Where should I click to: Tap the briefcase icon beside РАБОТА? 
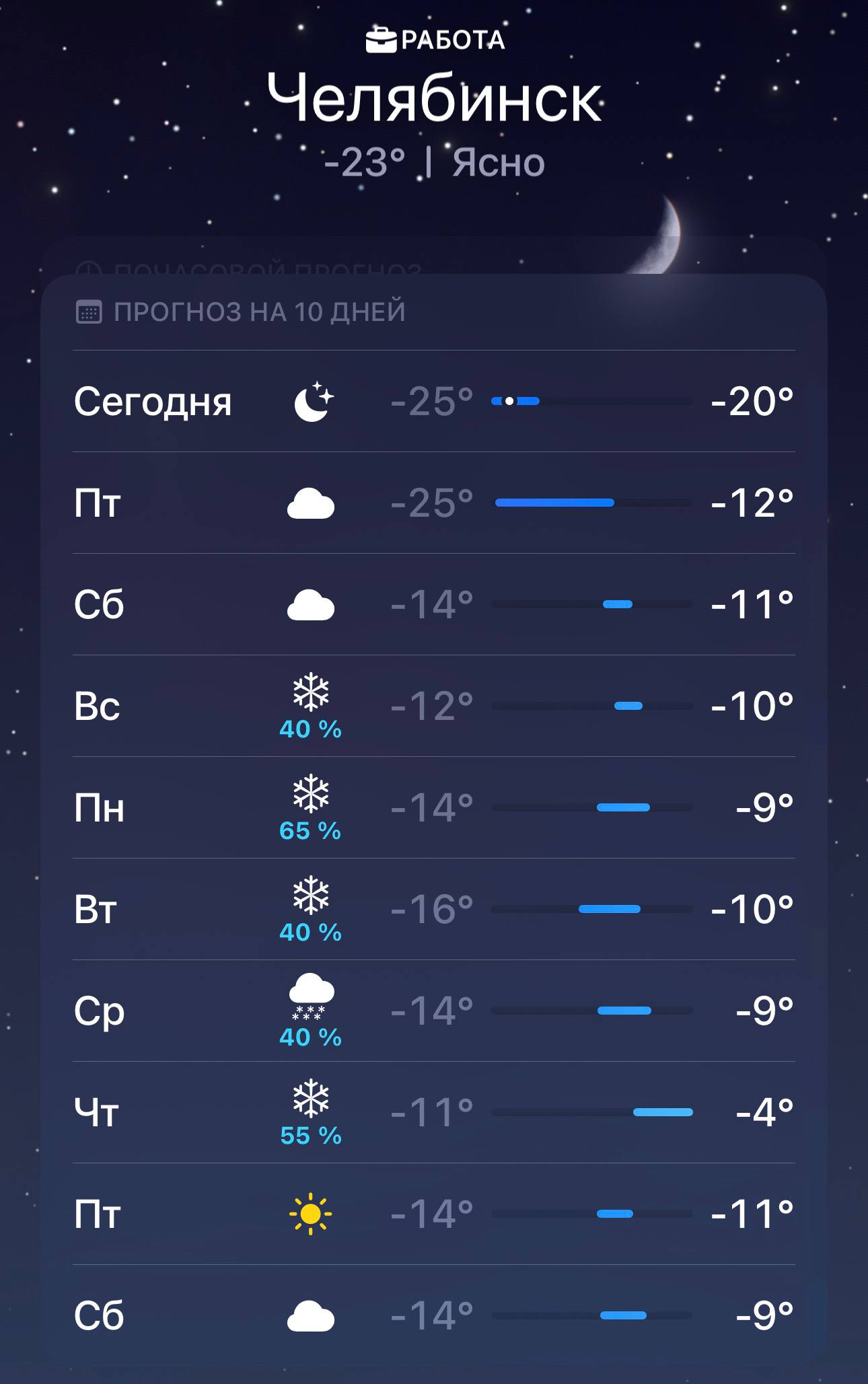click(381, 40)
